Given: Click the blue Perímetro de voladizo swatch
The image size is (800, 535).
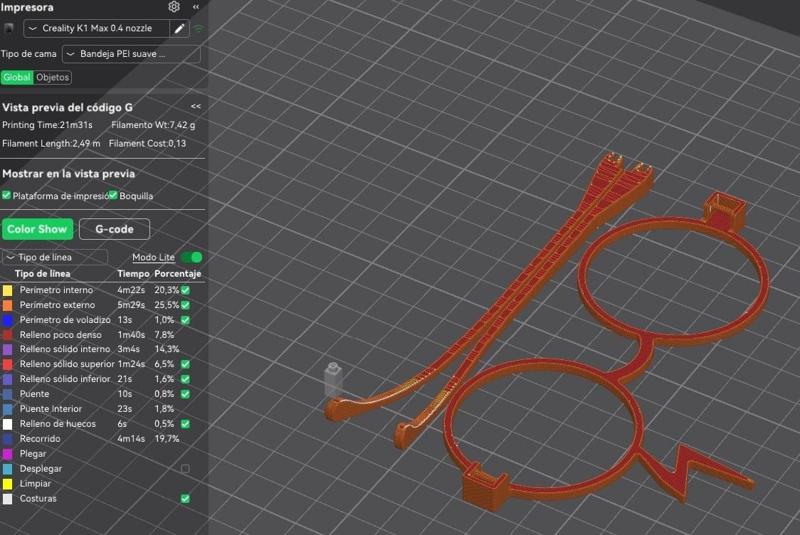Looking at the screenshot, I should tap(8, 320).
